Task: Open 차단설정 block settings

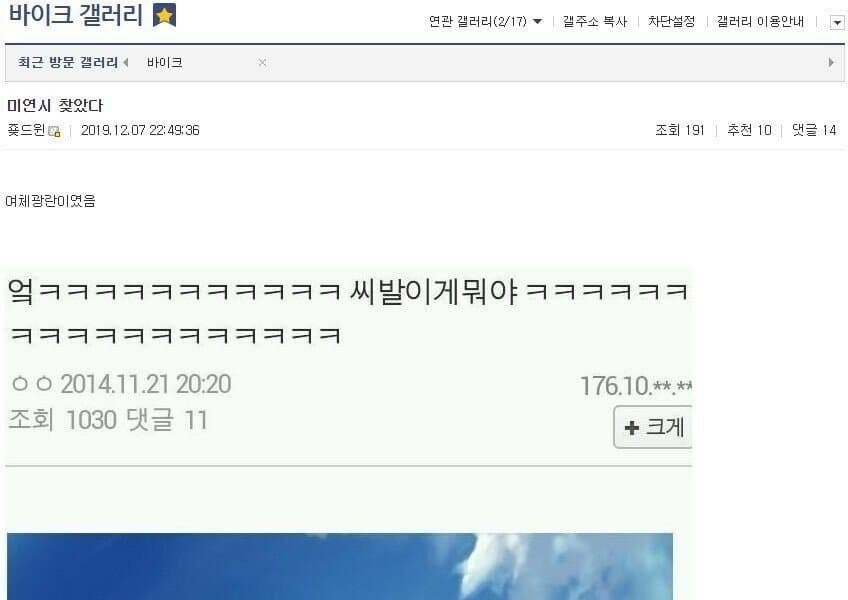Action: tap(672, 22)
